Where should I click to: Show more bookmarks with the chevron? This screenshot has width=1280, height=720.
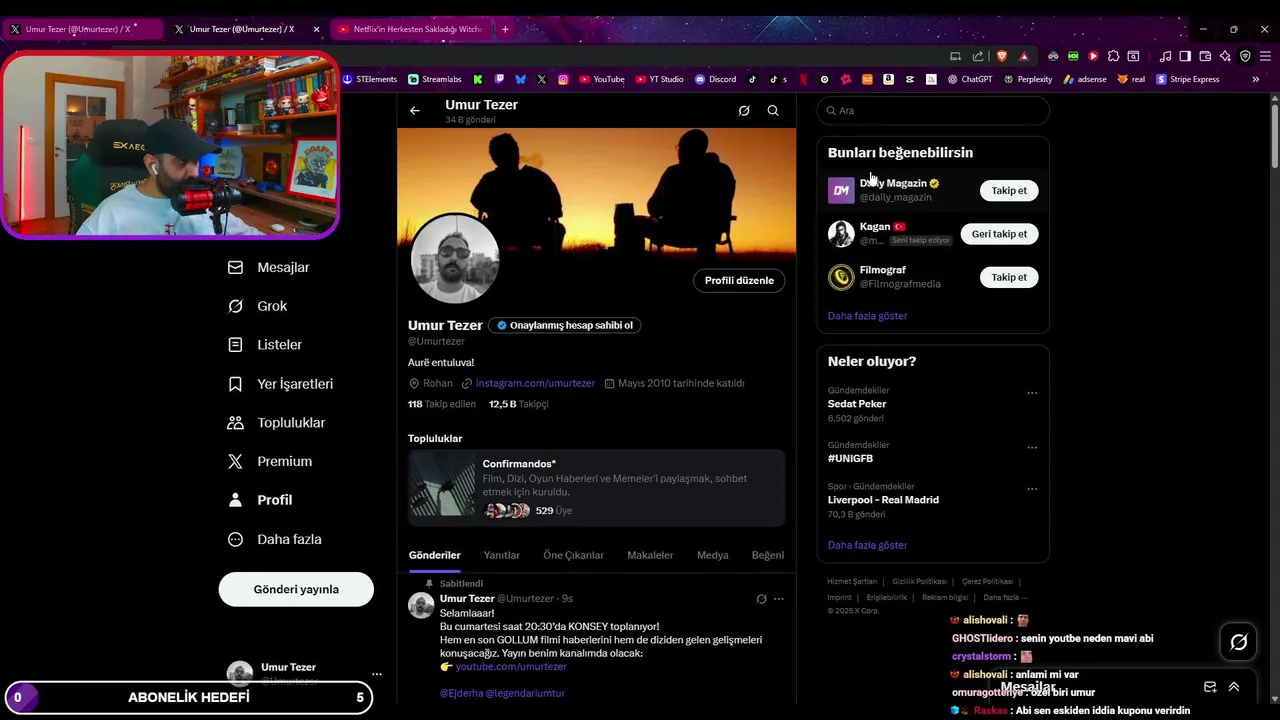pos(1256,79)
